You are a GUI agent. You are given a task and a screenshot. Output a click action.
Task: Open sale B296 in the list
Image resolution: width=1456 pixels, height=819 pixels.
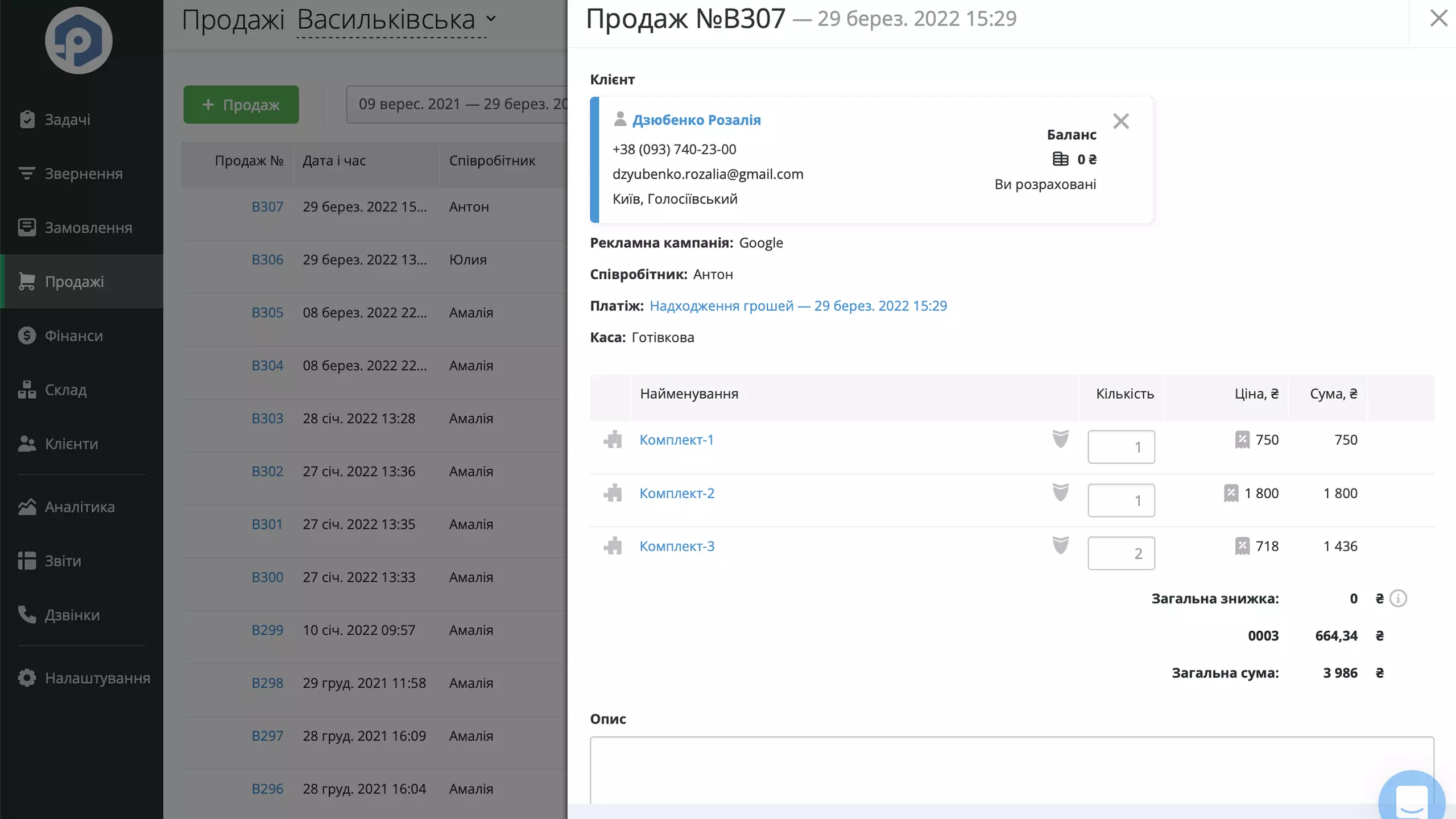(x=267, y=788)
